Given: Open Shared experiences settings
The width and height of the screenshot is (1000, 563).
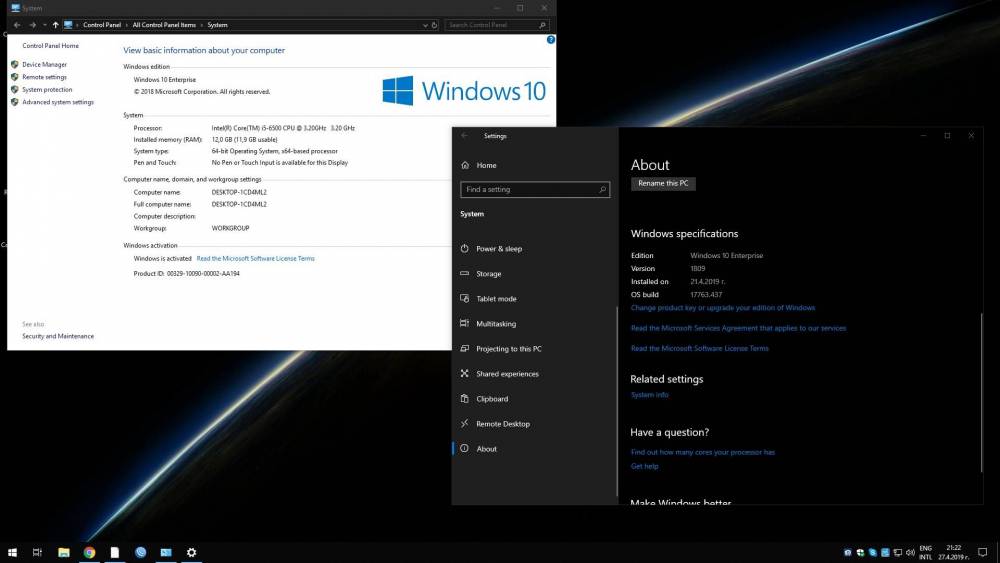Looking at the screenshot, I should pyautogui.click(x=507, y=374).
